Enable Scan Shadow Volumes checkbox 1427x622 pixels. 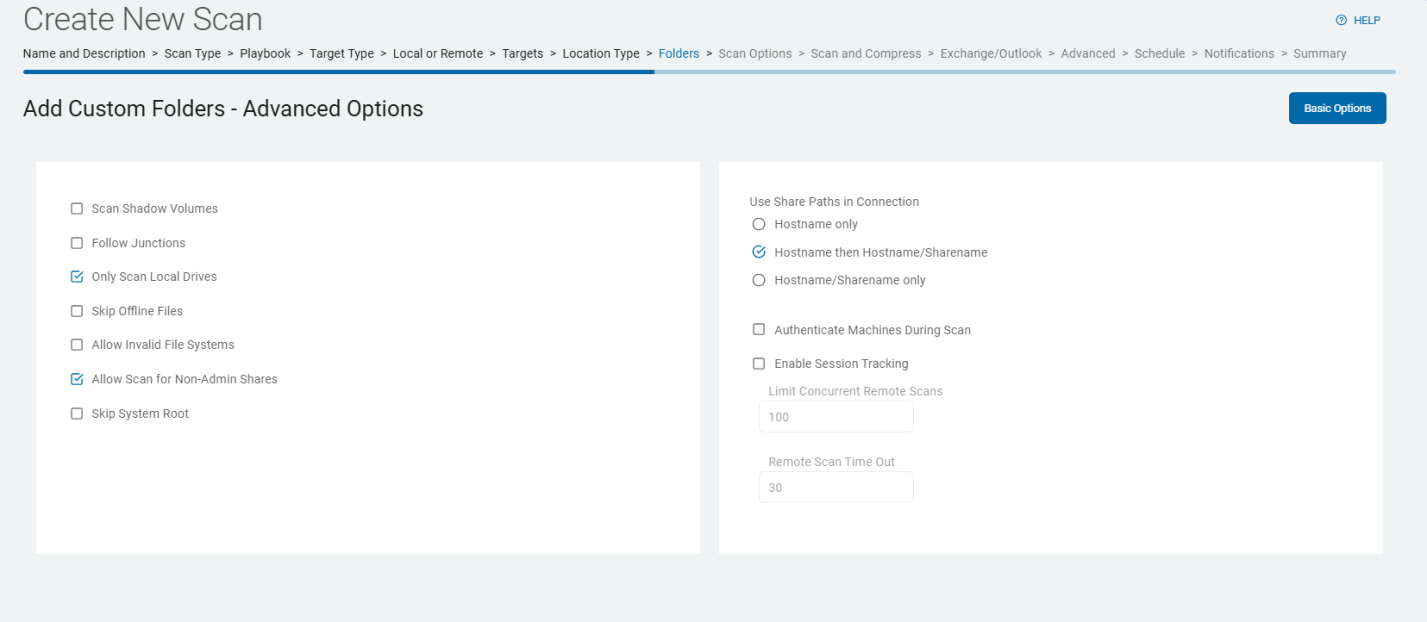coord(77,209)
